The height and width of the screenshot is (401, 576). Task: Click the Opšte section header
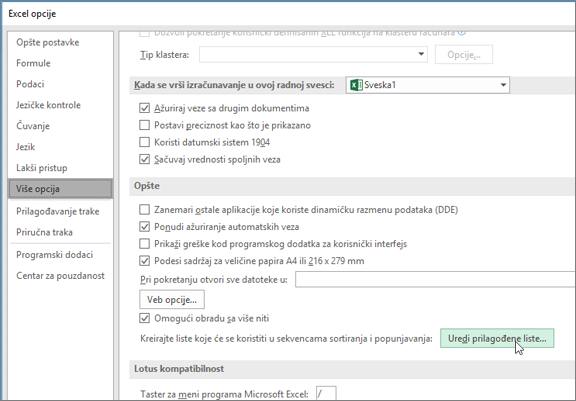(x=147, y=186)
